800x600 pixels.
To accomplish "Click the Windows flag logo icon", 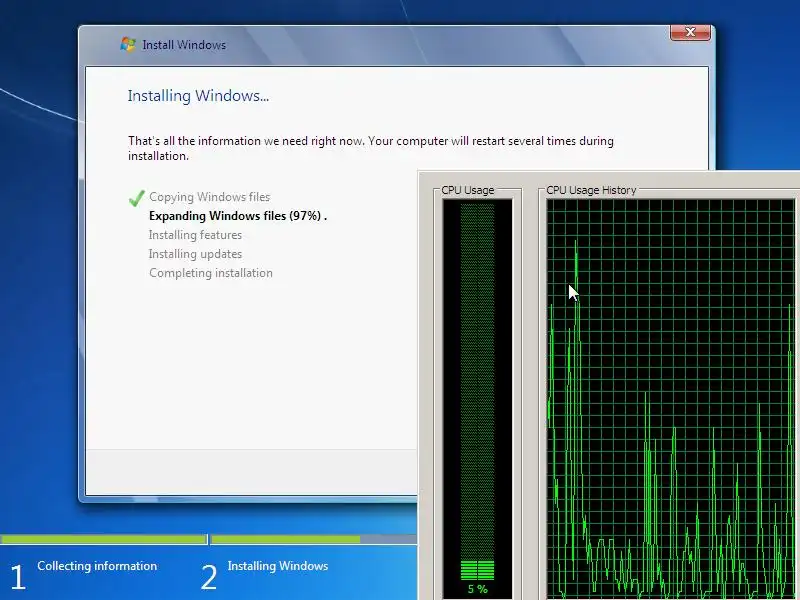I will point(128,44).
